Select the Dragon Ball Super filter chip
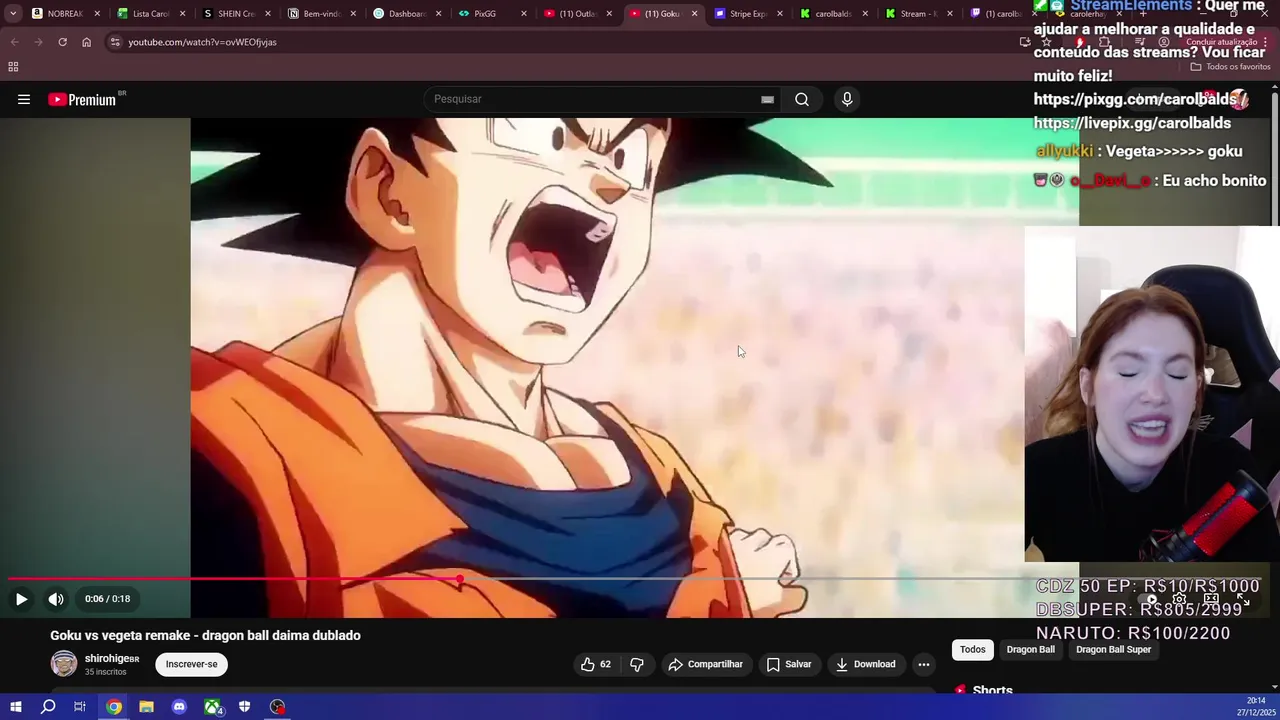 tap(1114, 650)
